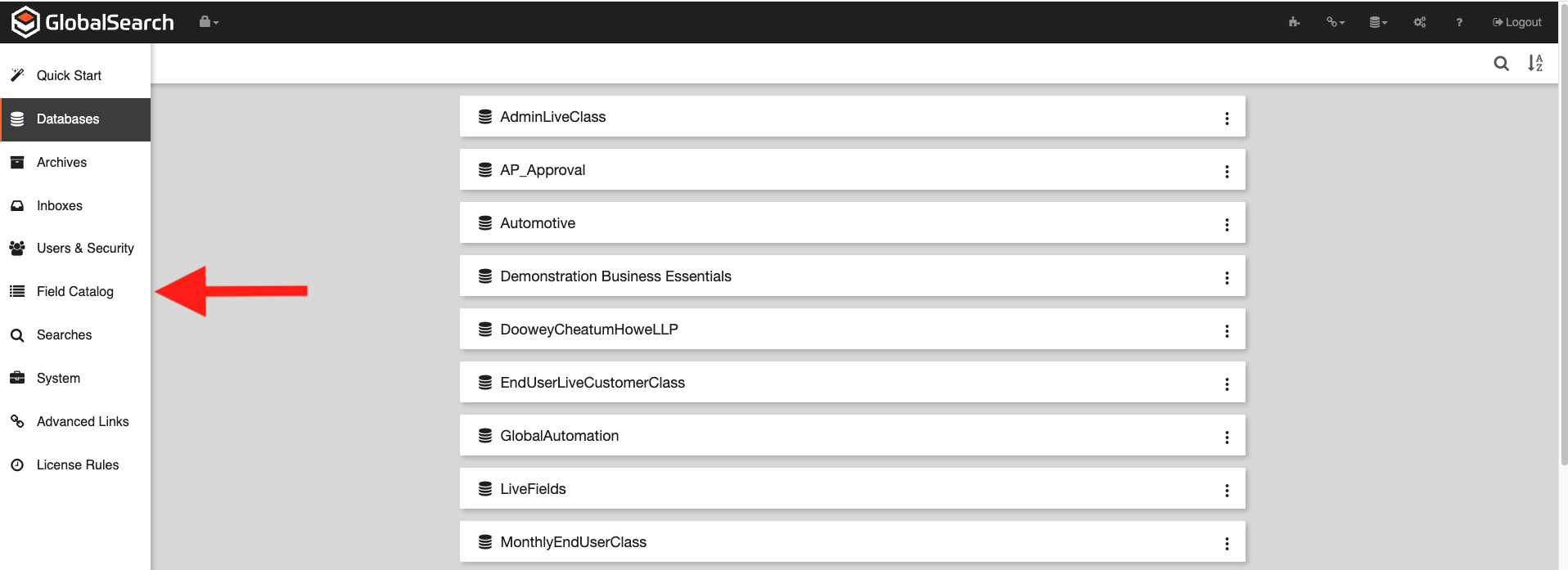Click the Logout link
The height and width of the screenshot is (570, 1568).
pyautogui.click(x=1516, y=22)
